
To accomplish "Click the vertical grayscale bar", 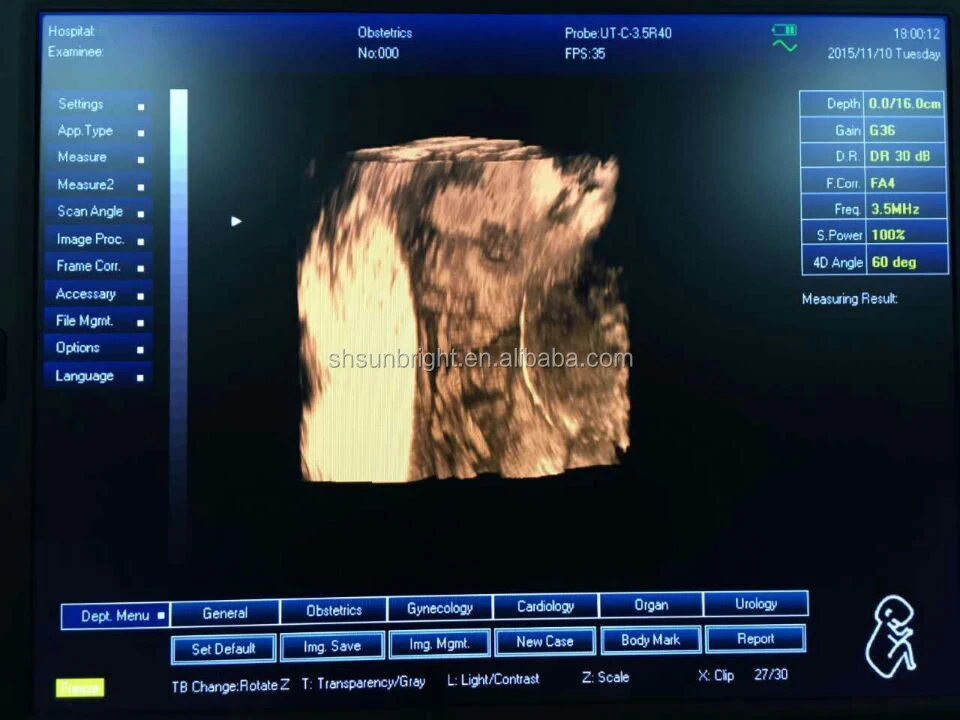I will click(x=178, y=324).
